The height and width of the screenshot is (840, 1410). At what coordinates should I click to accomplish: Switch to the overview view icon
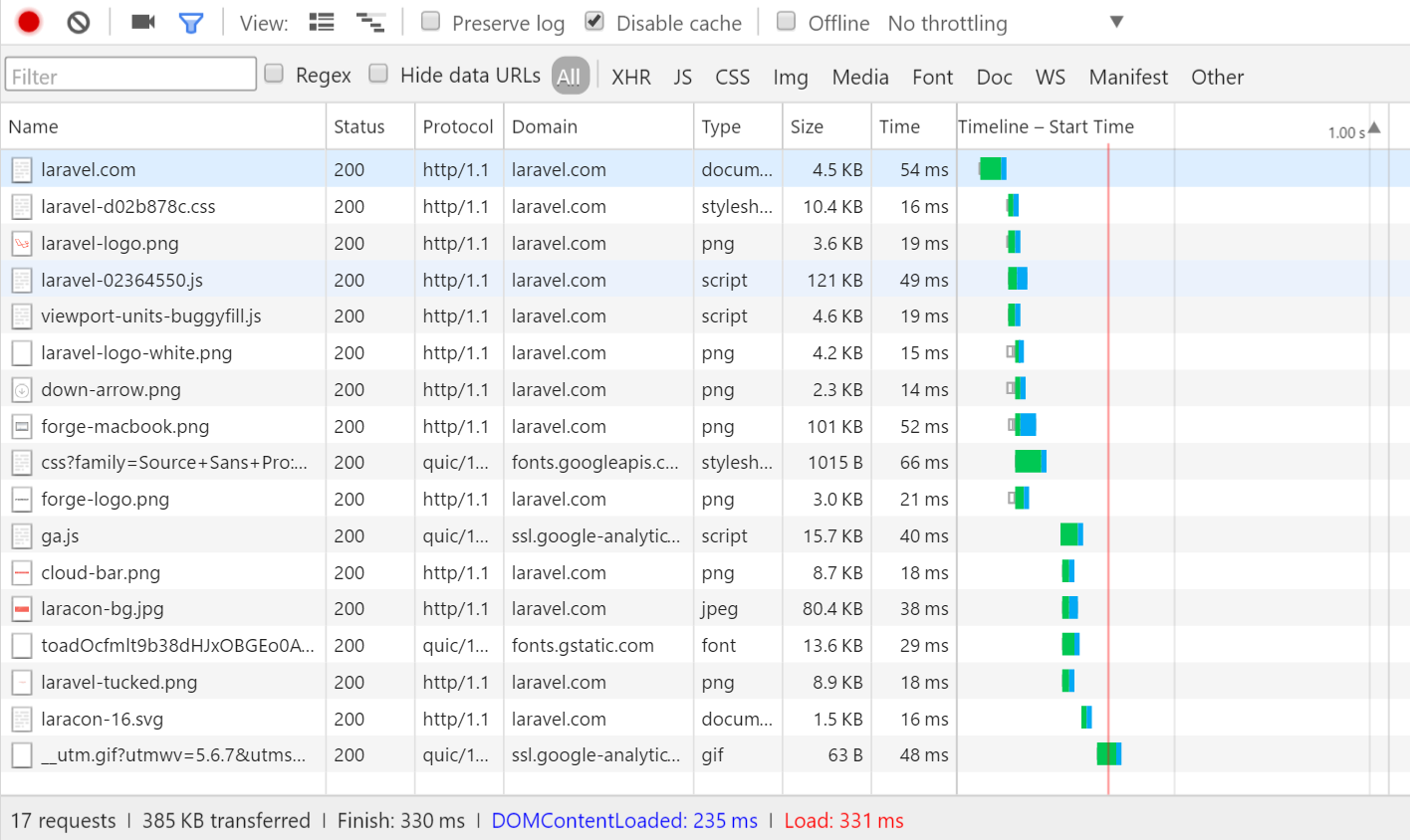pyautogui.click(x=370, y=22)
